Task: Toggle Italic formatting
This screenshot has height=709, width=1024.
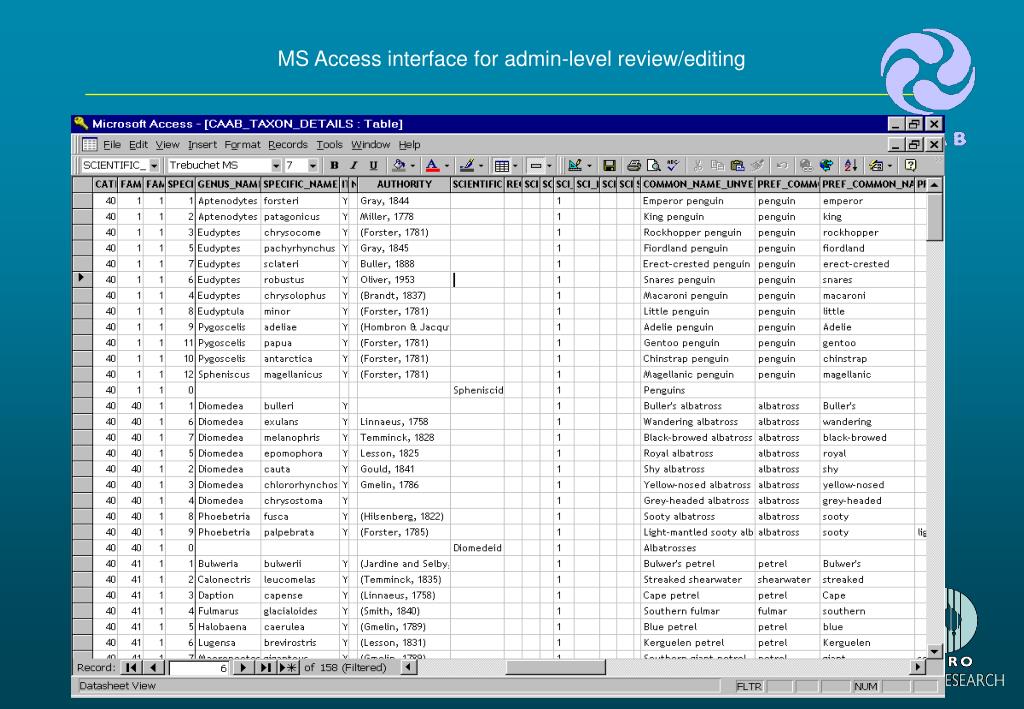Action: click(354, 165)
